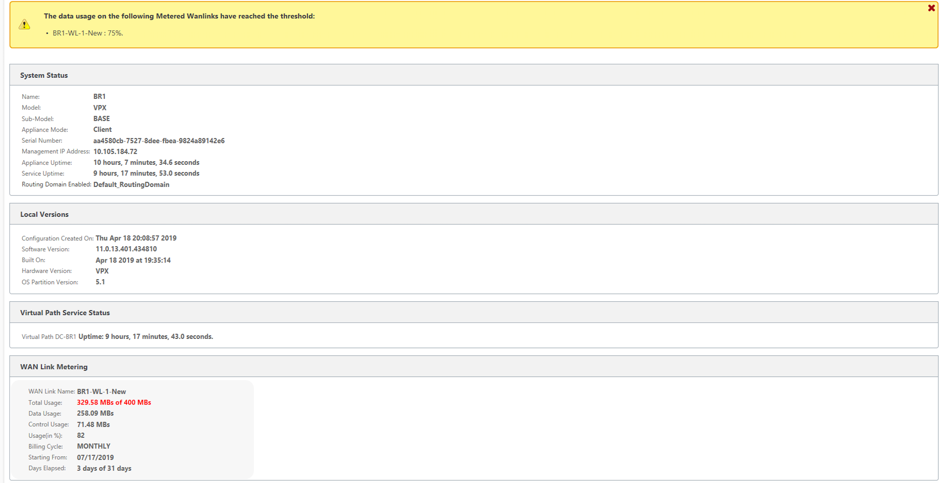Viewport: 939px width, 483px height.
Task: Select the Service Uptime value
Action: coord(147,174)
